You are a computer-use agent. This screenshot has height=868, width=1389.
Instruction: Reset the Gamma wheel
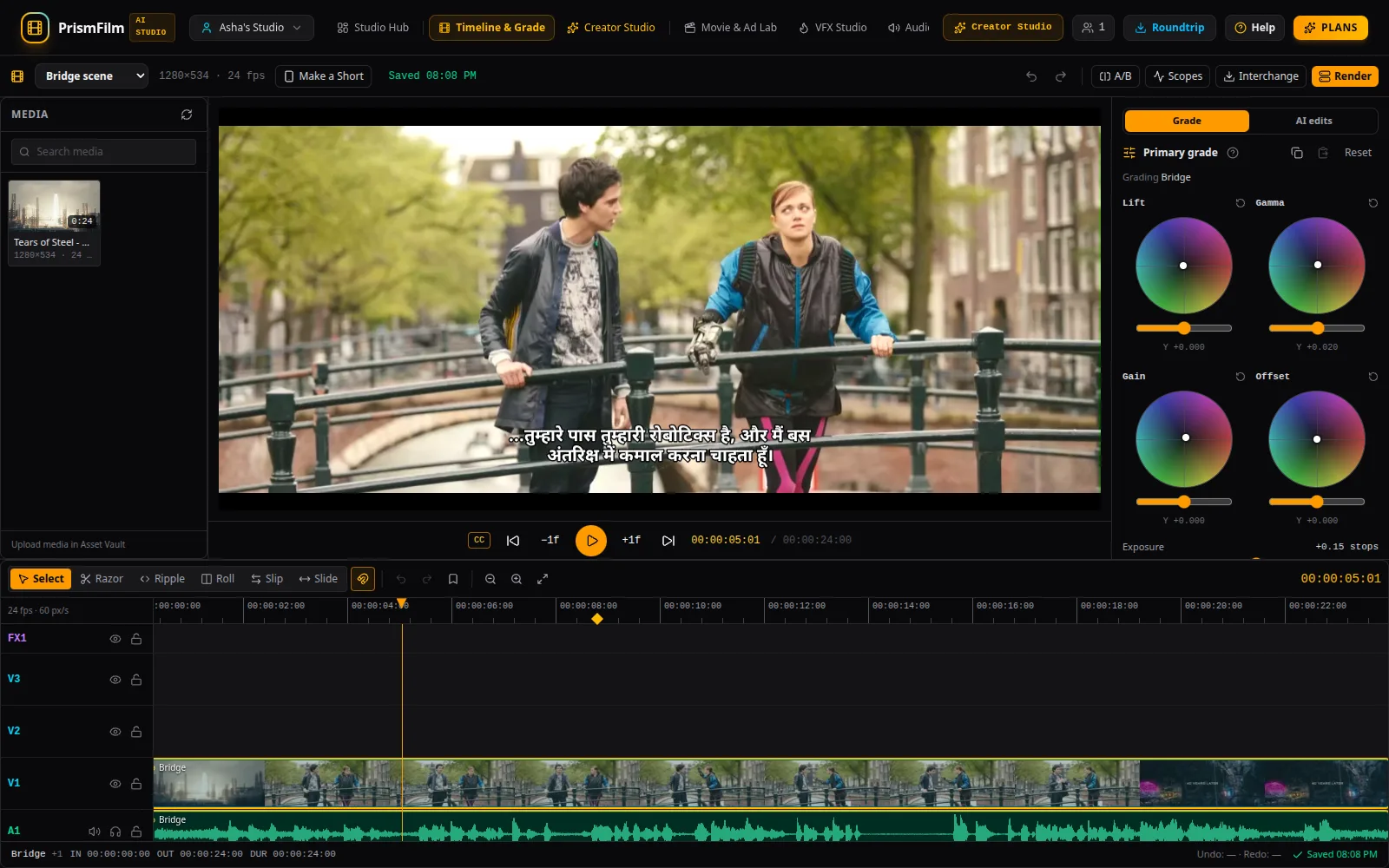point(1373,203)
